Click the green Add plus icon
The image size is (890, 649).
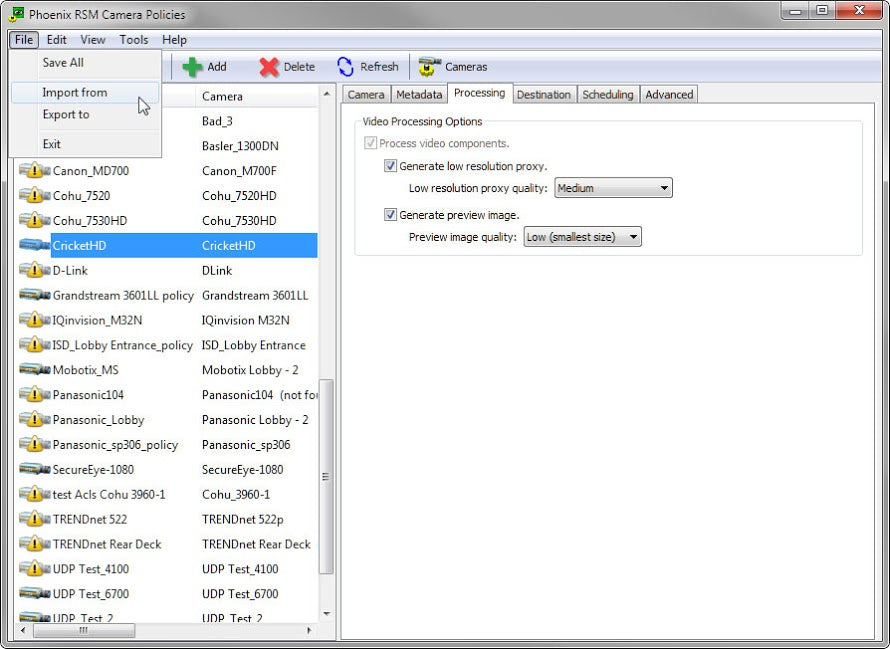[x=193, y=67]
